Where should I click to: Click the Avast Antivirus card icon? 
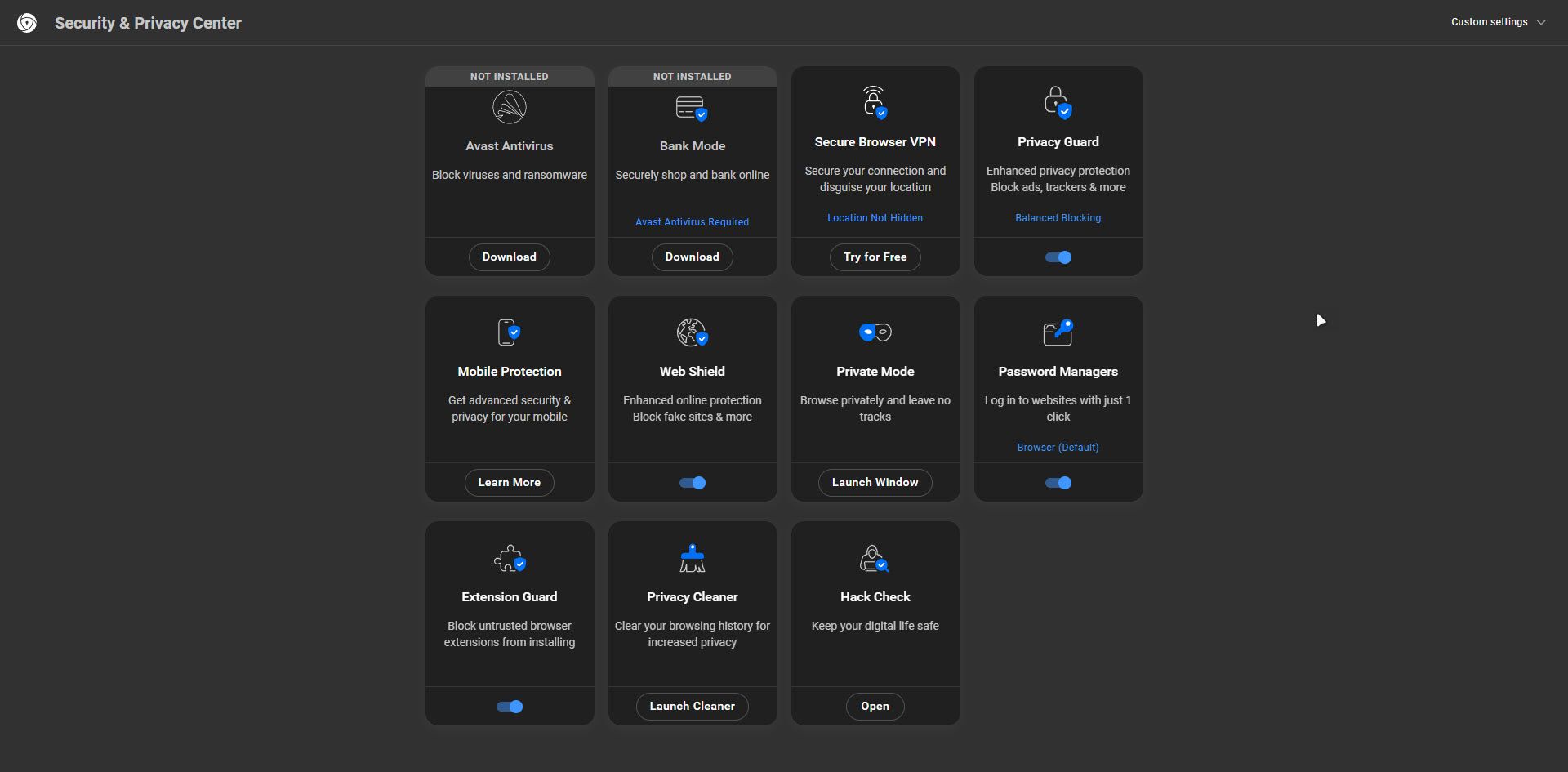(x=510, y=107)
